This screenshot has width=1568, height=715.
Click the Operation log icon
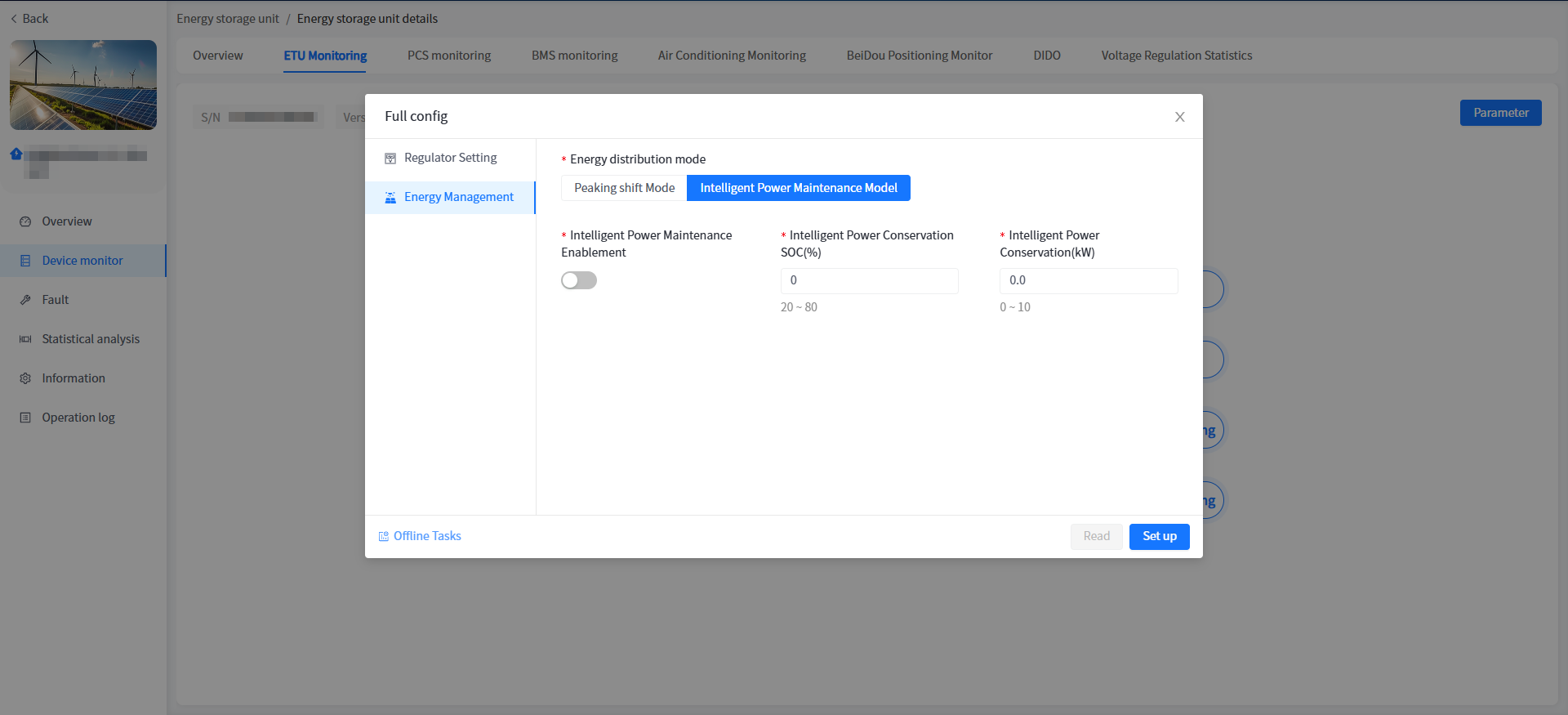coord(25,418)
